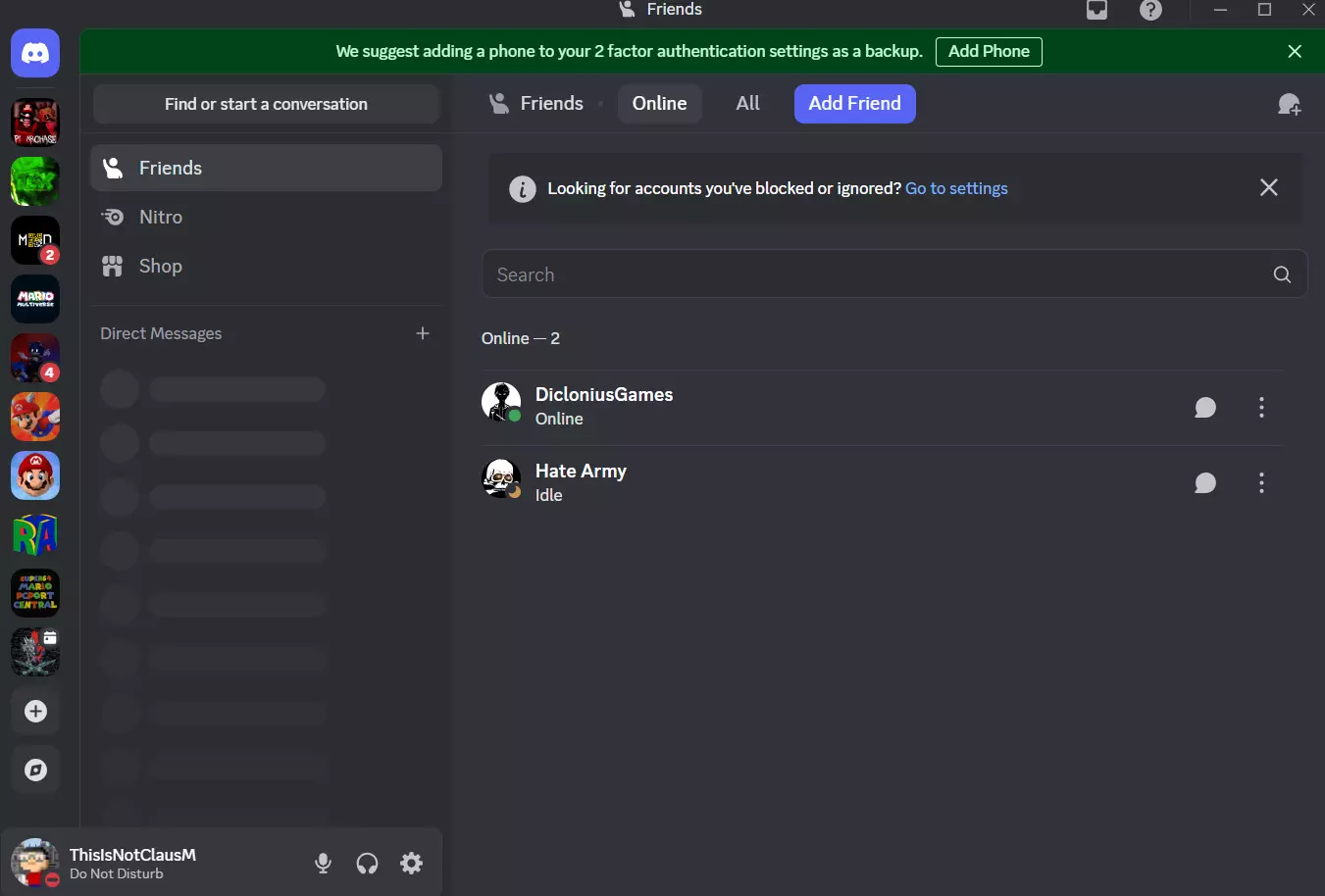
Task: Click the ThisIsNotClausM user avatar
Action: point(34,863)
